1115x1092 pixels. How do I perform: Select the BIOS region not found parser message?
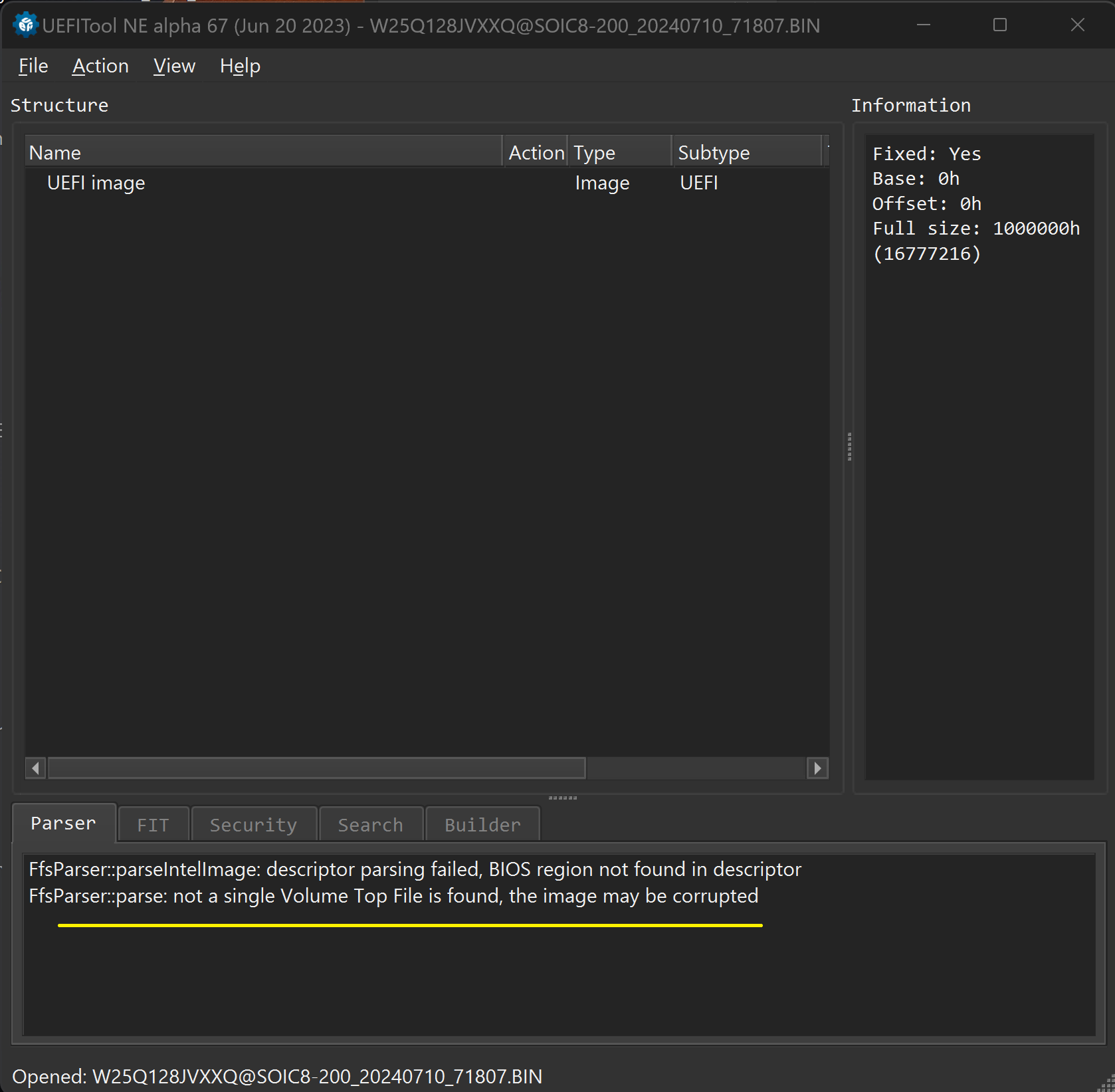pos(415,869)
